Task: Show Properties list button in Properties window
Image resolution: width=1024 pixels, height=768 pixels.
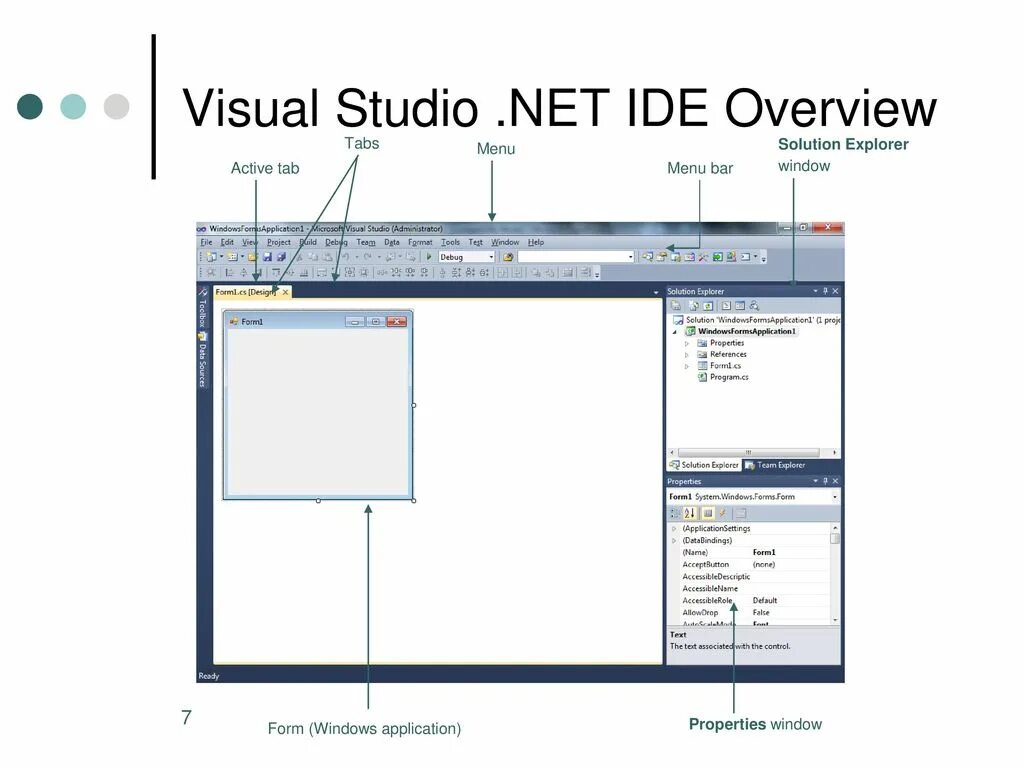Action: (707, 514)
